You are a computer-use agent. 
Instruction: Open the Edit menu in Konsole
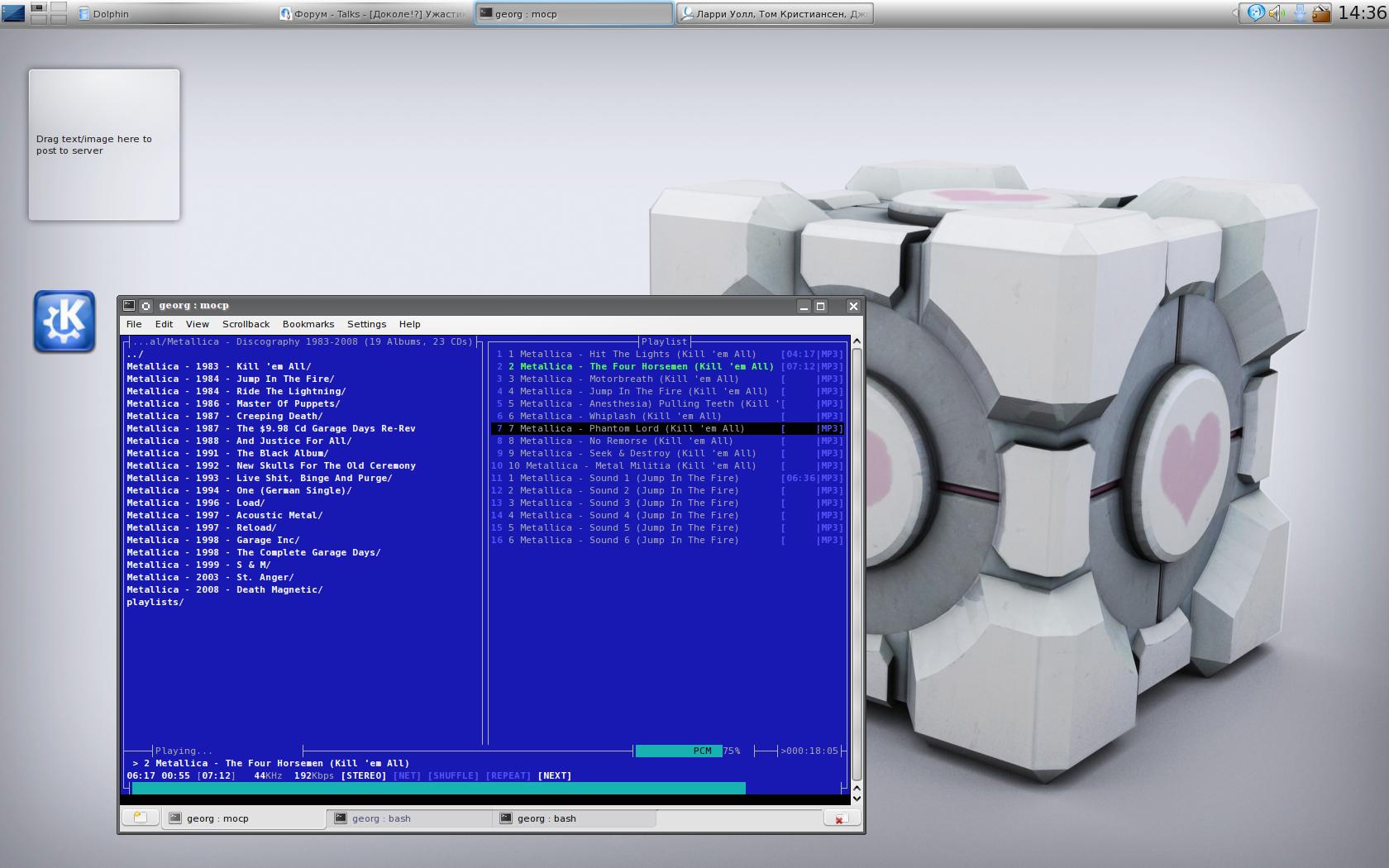point(164,324)
